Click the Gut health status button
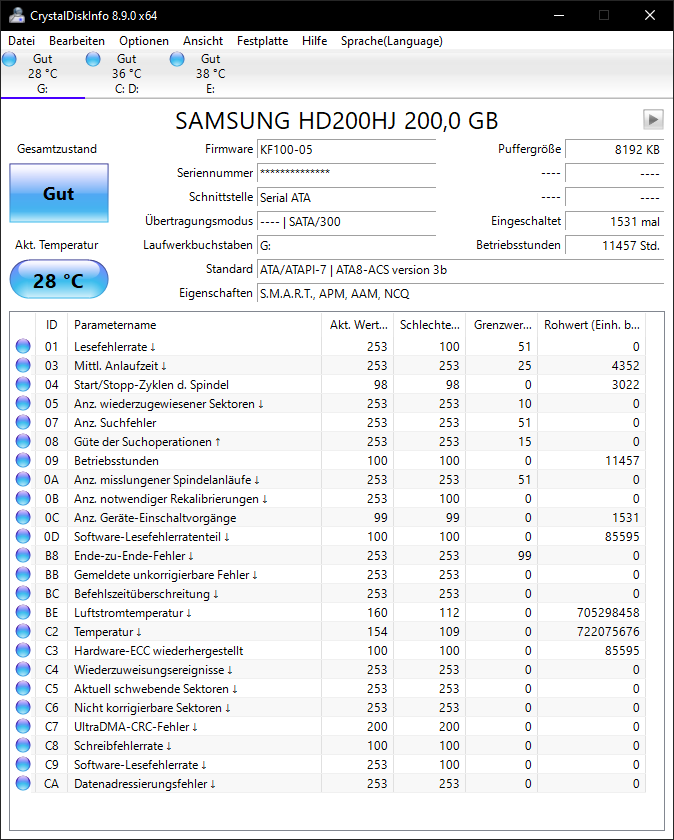This screenshot has height=840, width=674. pos(59,193)
